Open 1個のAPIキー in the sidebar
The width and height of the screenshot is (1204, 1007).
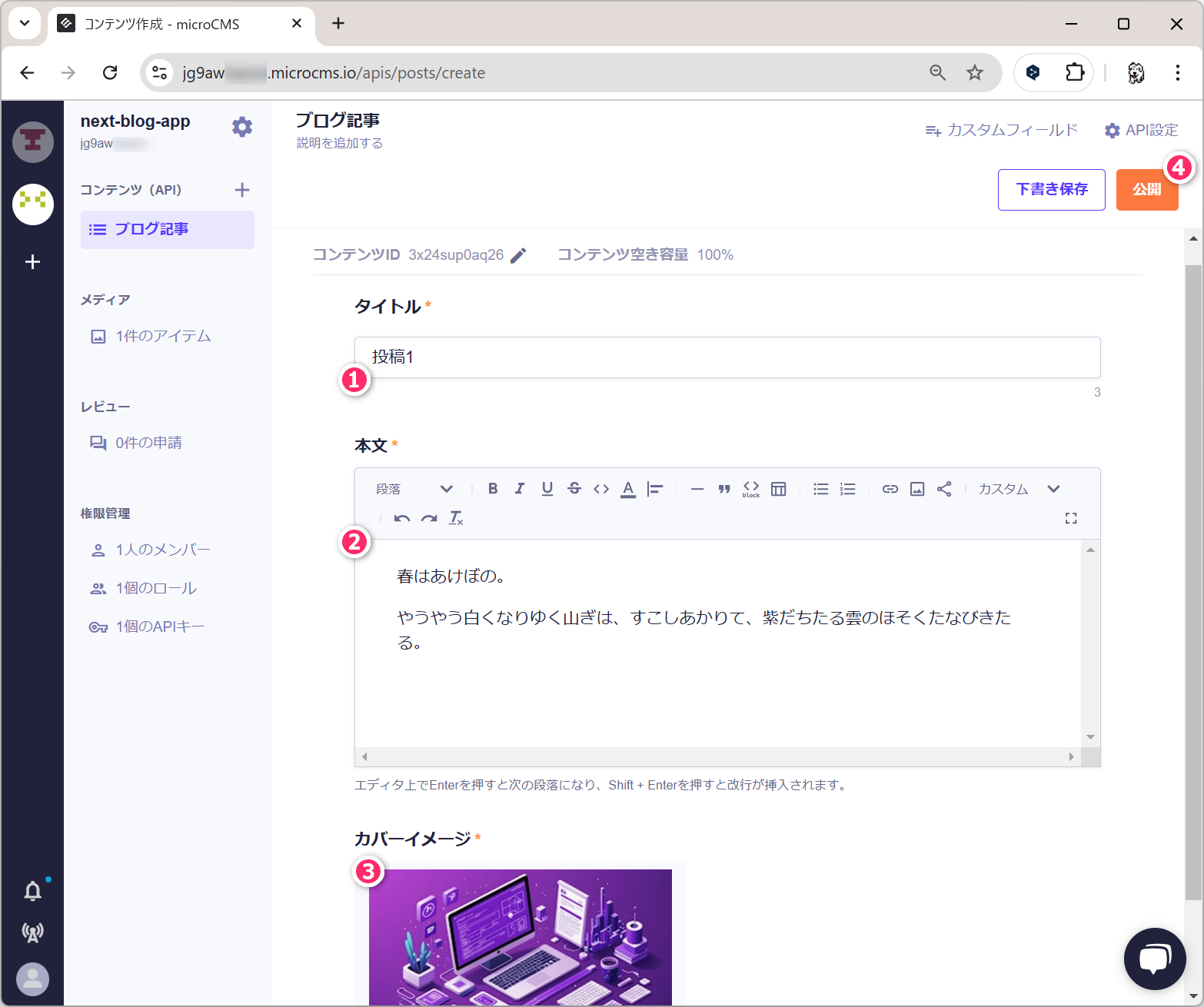click(x=160, y=626)
